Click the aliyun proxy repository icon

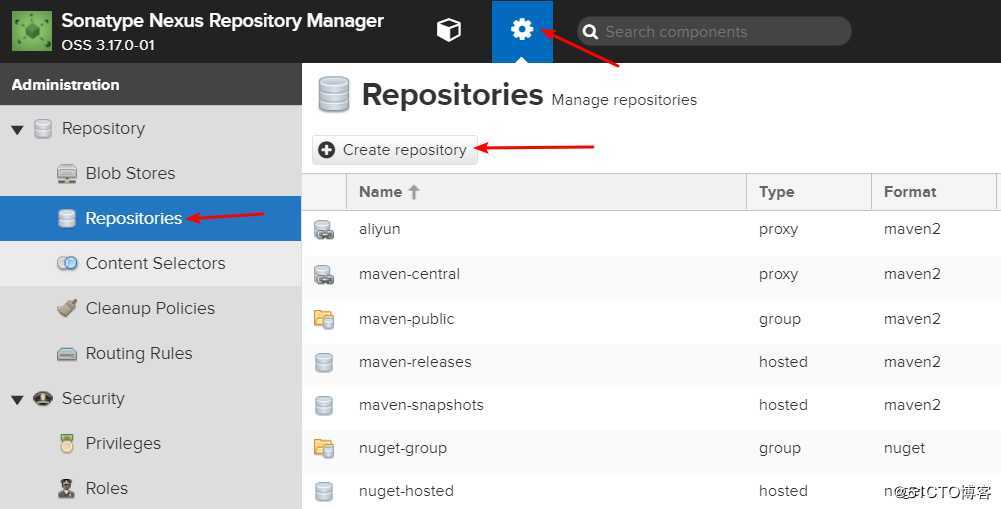point(324,230)
